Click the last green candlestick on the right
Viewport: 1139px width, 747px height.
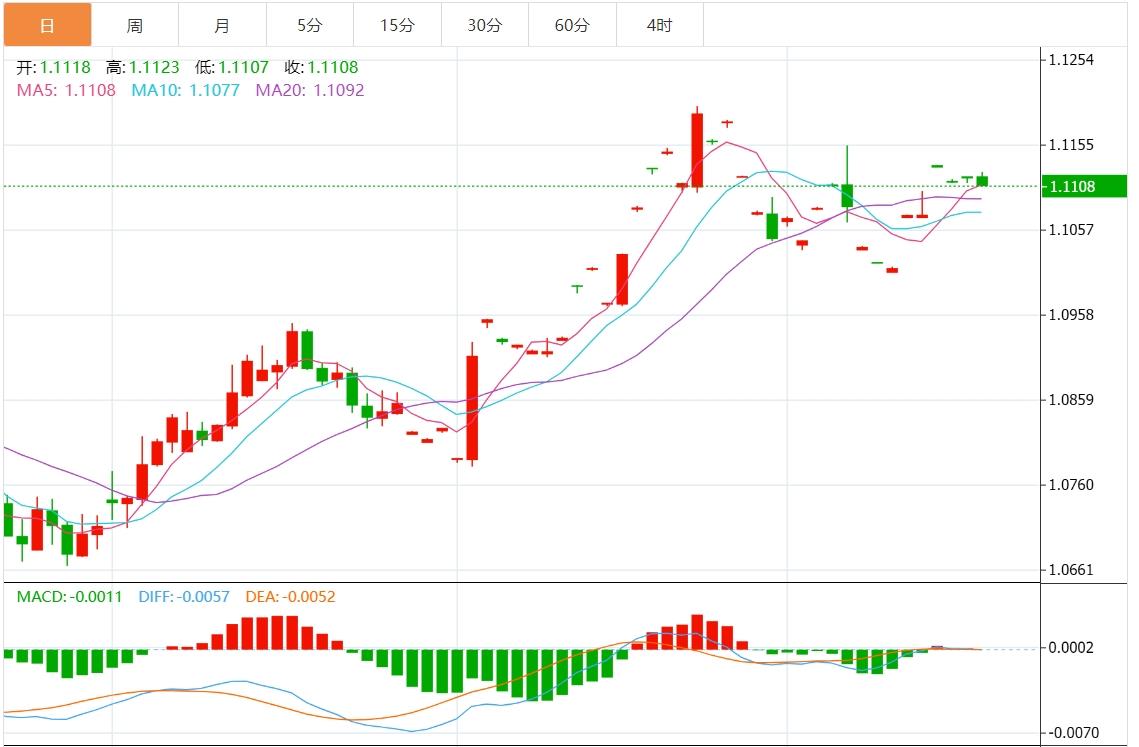coord(982,181)
